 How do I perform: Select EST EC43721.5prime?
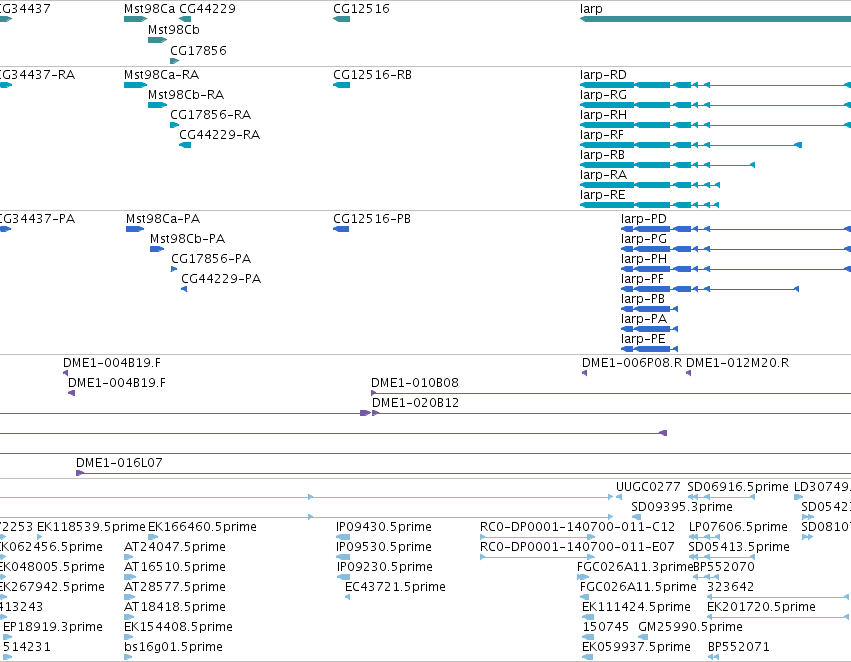(347, 597)
